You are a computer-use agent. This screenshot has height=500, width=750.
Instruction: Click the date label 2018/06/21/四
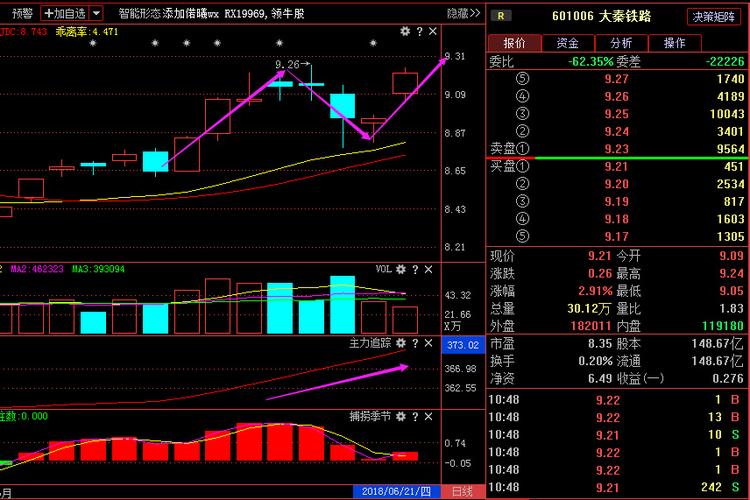(396, 492)
